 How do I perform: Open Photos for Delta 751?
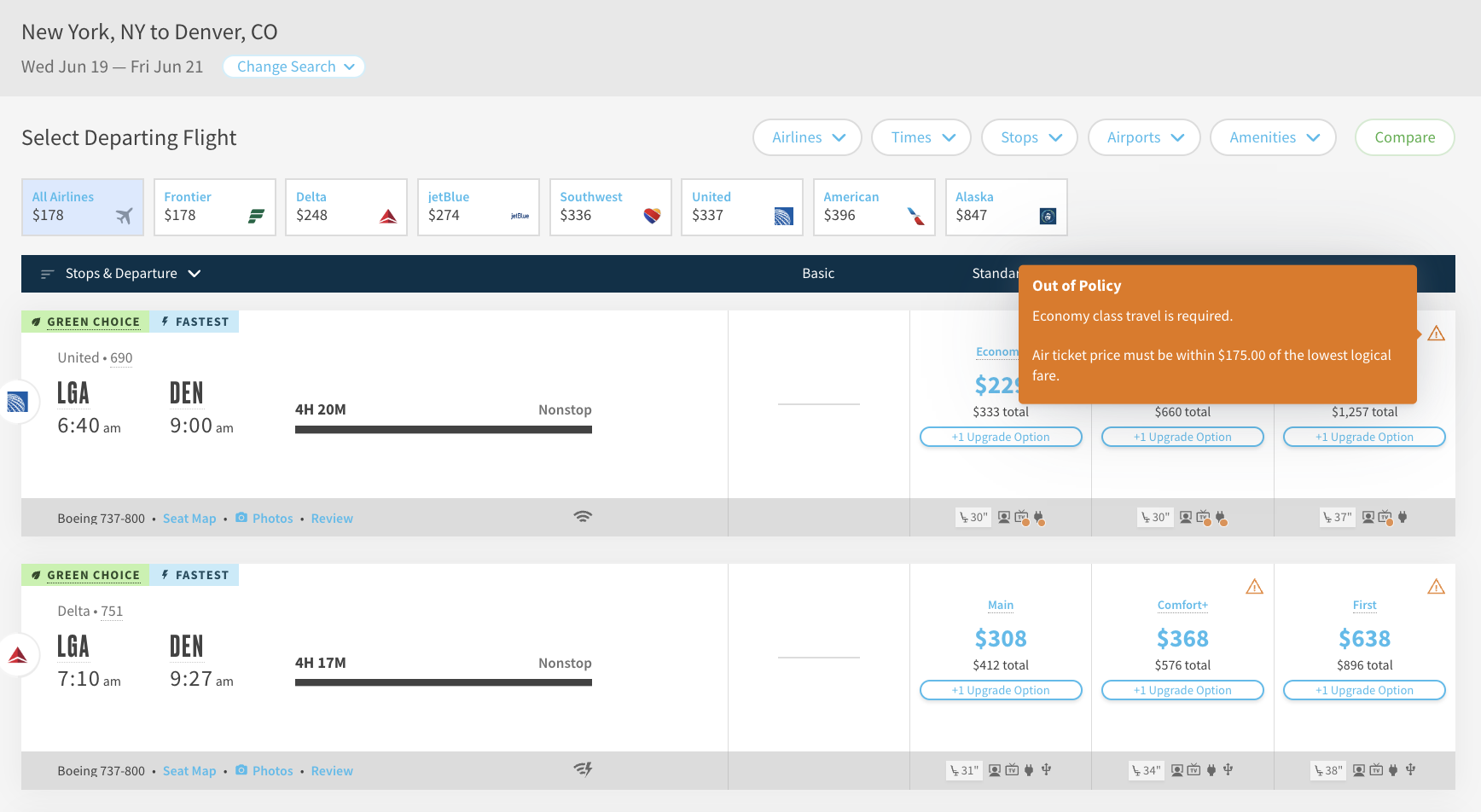point(272,771)
